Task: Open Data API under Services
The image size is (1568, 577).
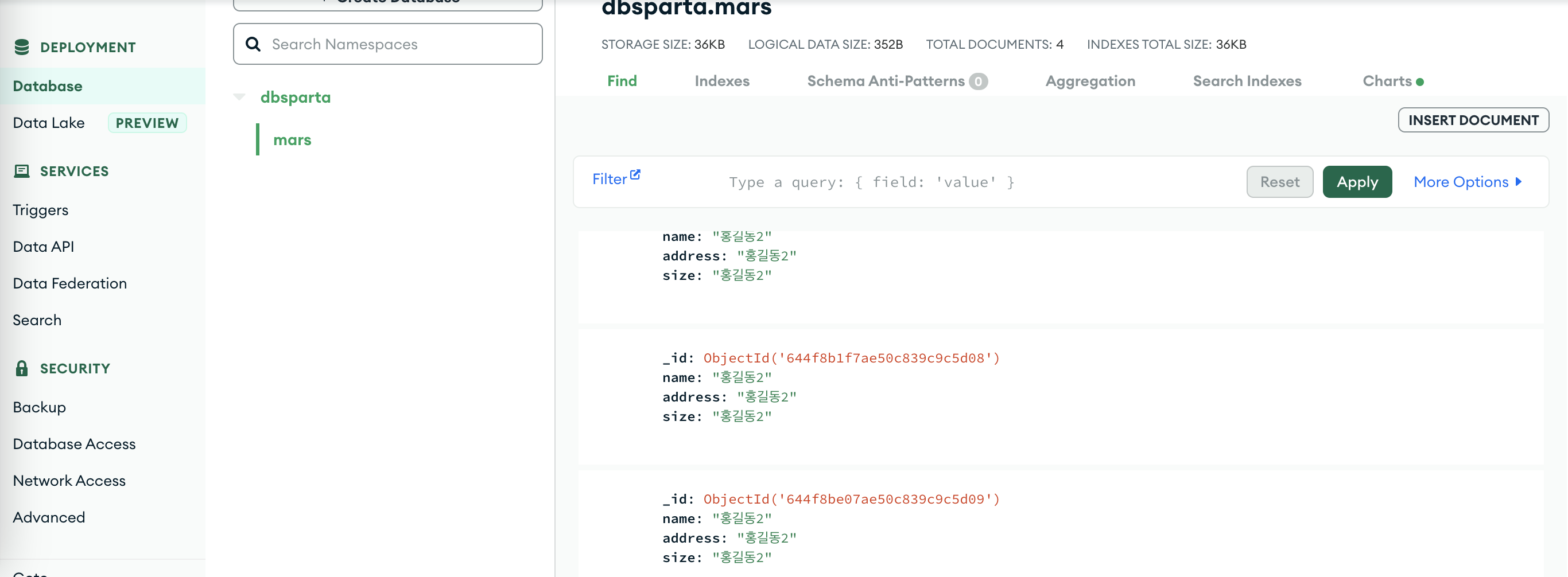Action: [x=43, y=246]
